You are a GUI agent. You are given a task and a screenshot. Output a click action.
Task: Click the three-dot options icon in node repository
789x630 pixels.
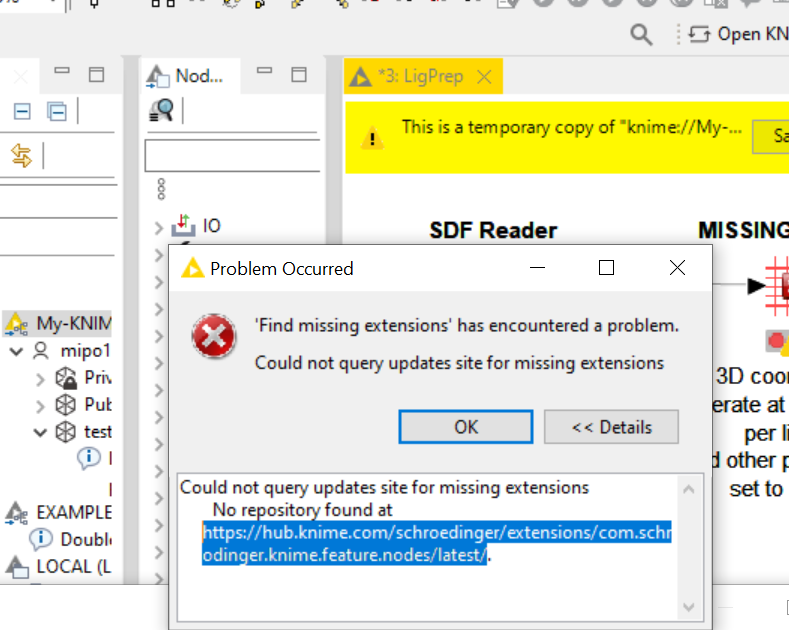(x=161, y=189)
